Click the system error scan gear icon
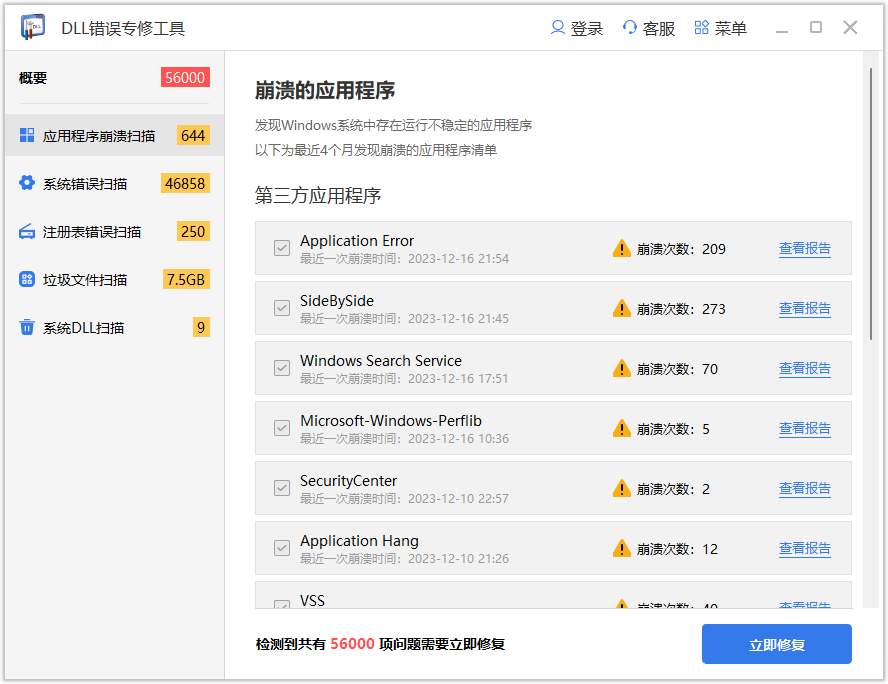888x684 pixels. (27, 183)
